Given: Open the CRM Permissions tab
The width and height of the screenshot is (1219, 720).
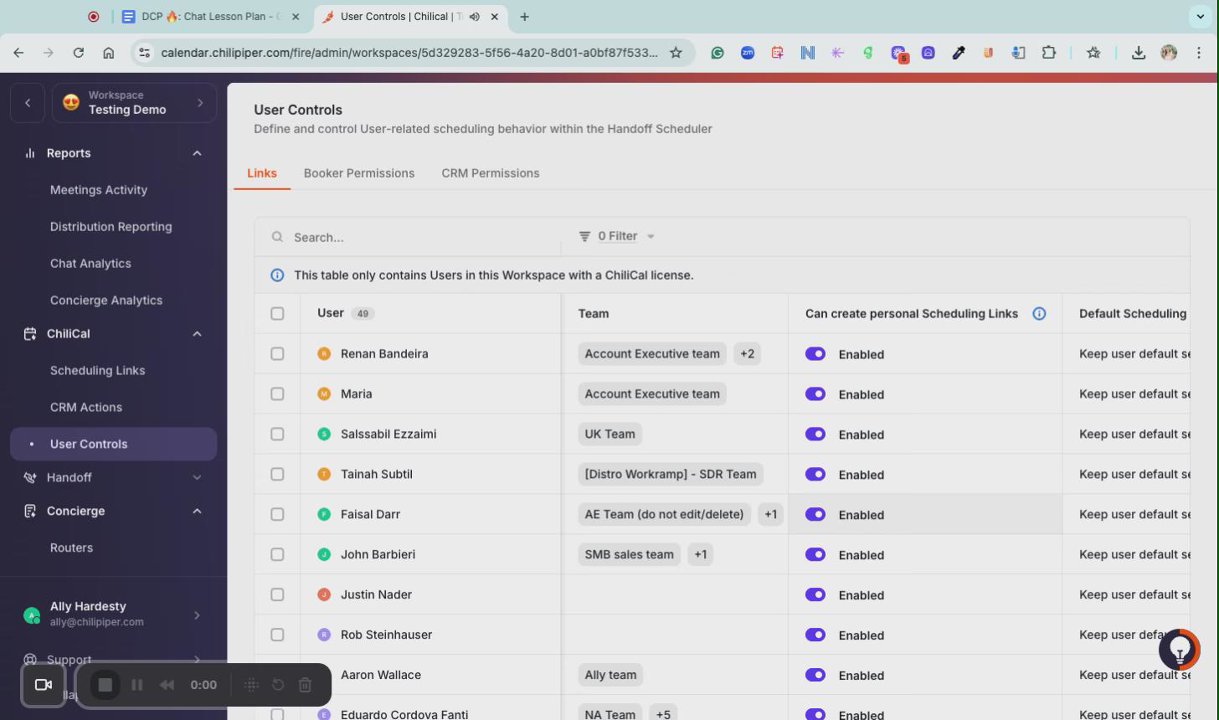Looking at the screenshot, I should (x=490, y=173).
